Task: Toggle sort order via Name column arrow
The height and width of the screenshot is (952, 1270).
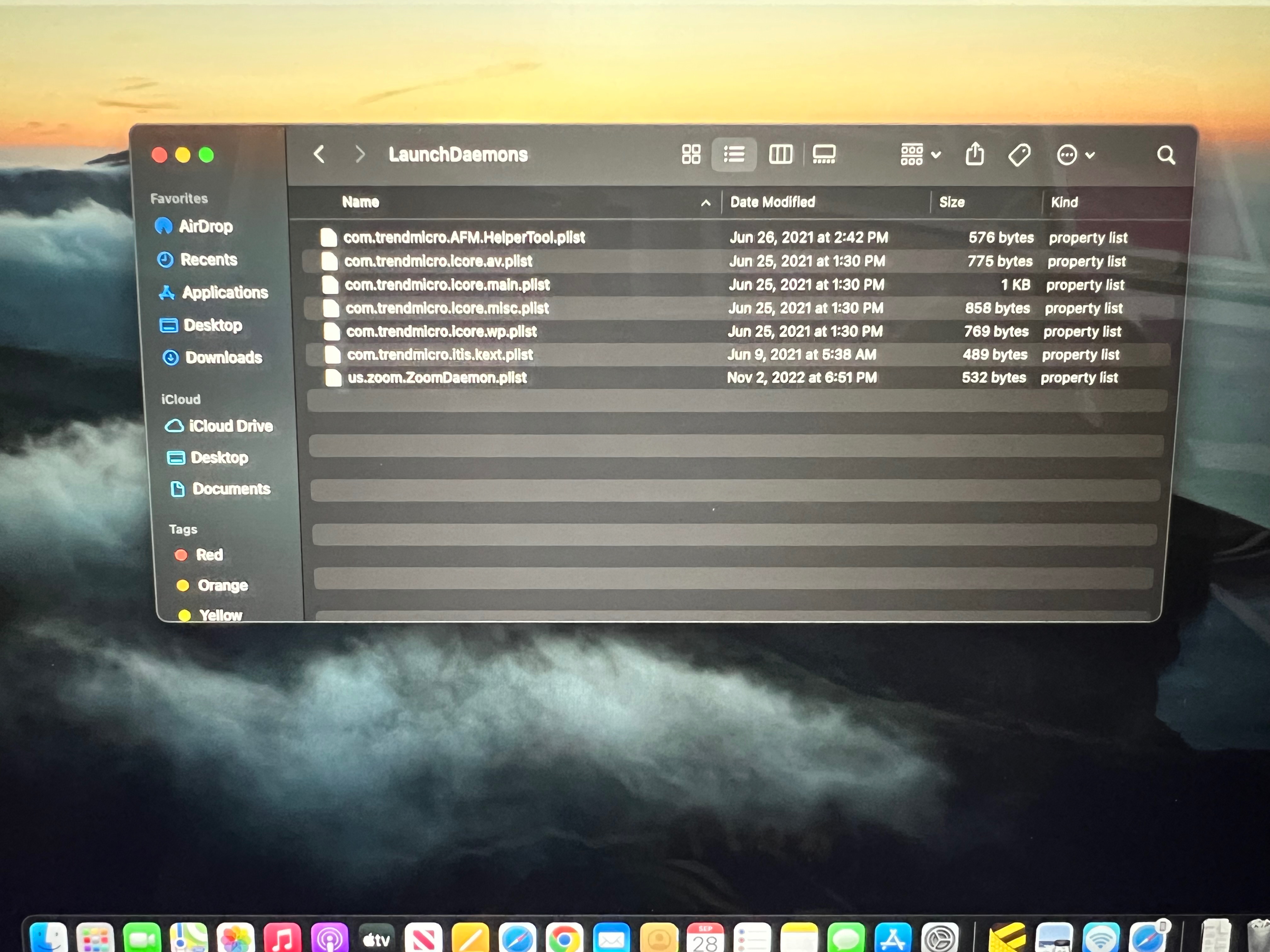Action: [706, 202]
